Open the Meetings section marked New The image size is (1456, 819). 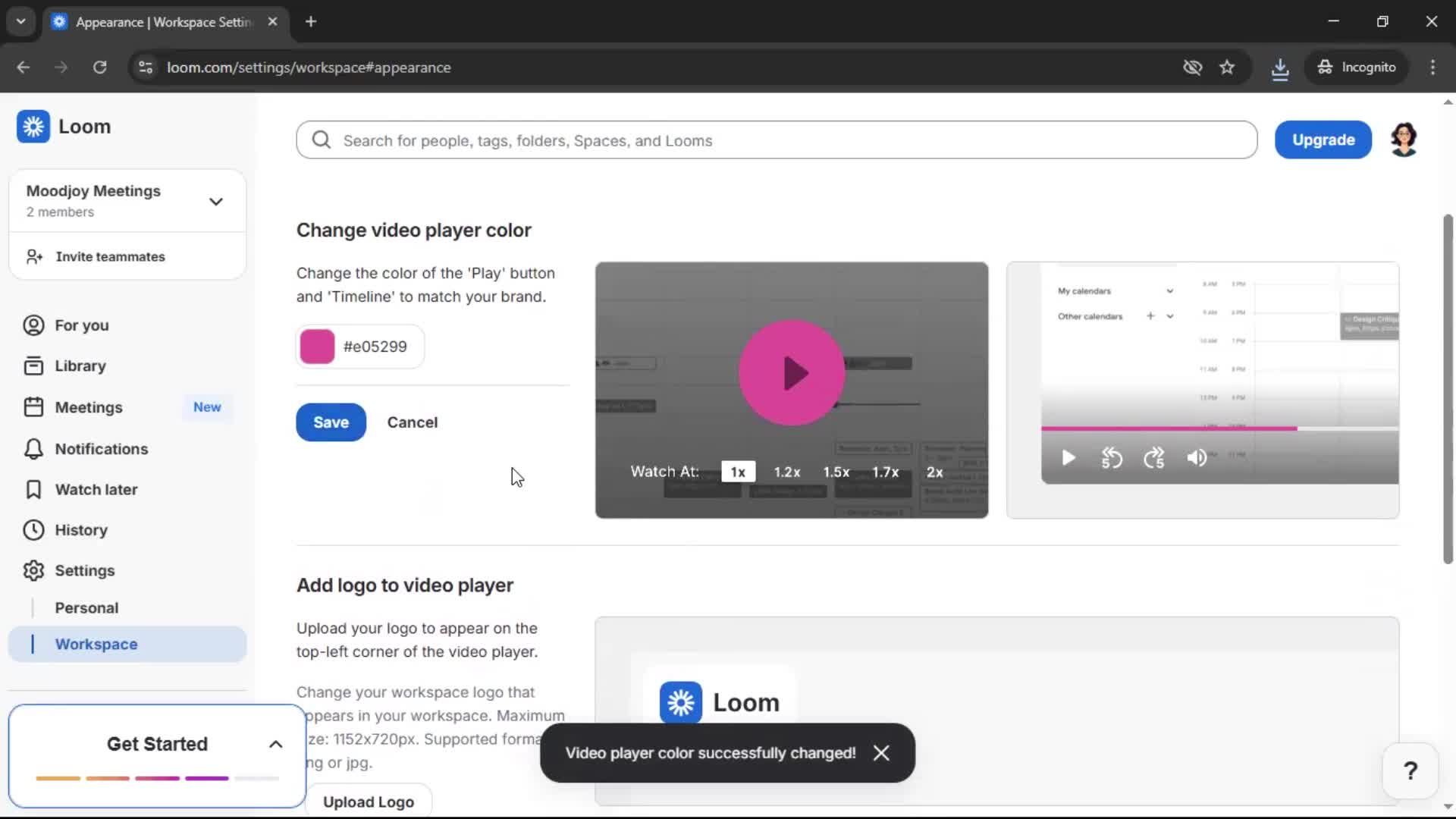click(89, 407)
